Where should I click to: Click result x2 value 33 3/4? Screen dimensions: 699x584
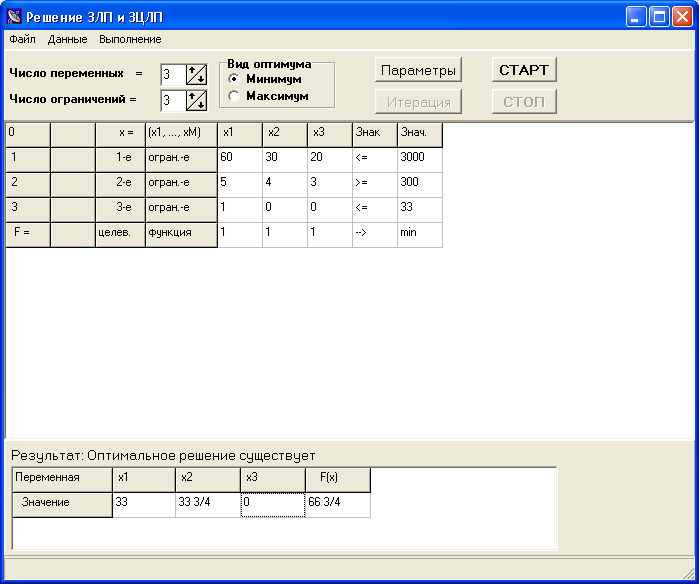(208, 505)
